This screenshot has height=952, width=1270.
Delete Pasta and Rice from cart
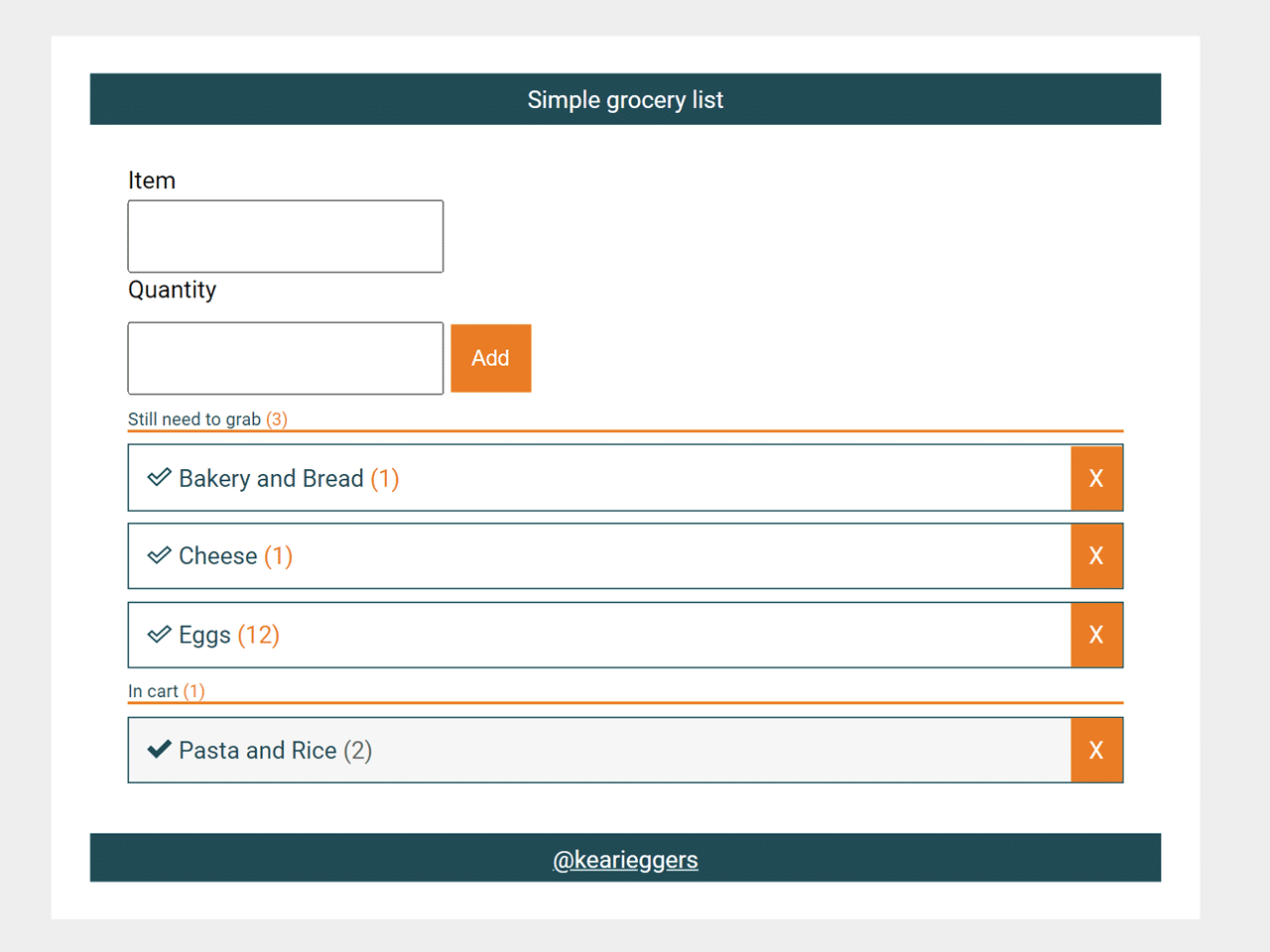pos(1096,751)
